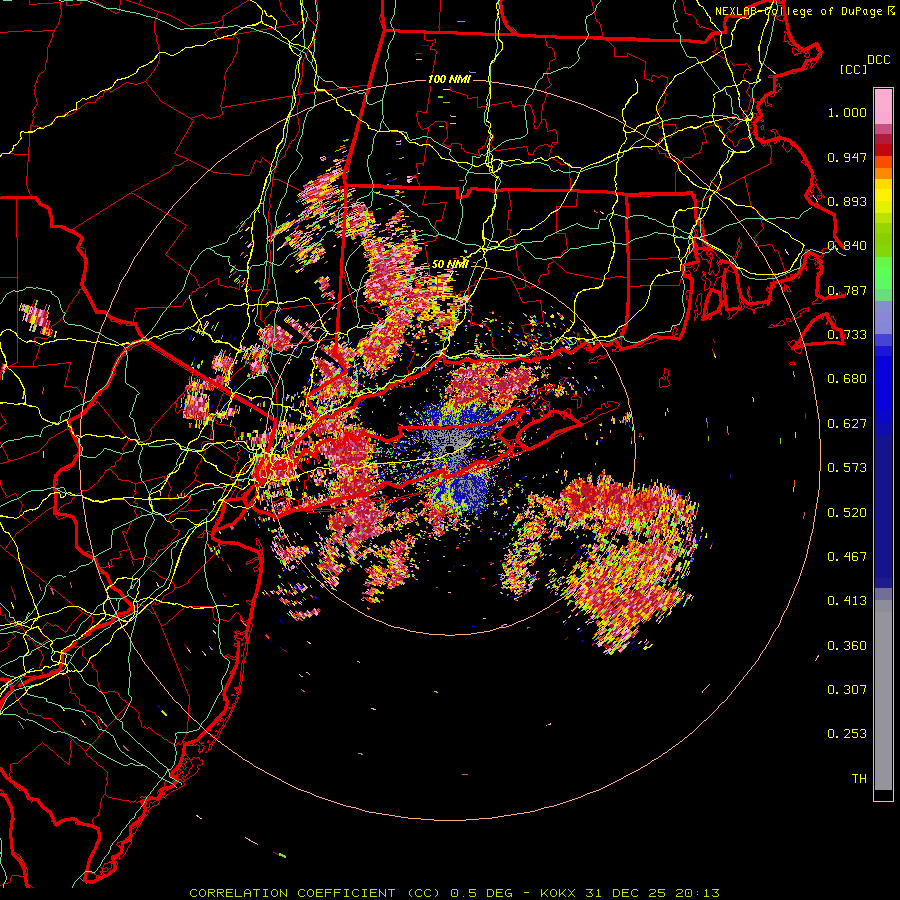The height and width of the screenshot is (900, 900).
Task: Click the 0.893 scale value
Action: (x=847, y=201)
